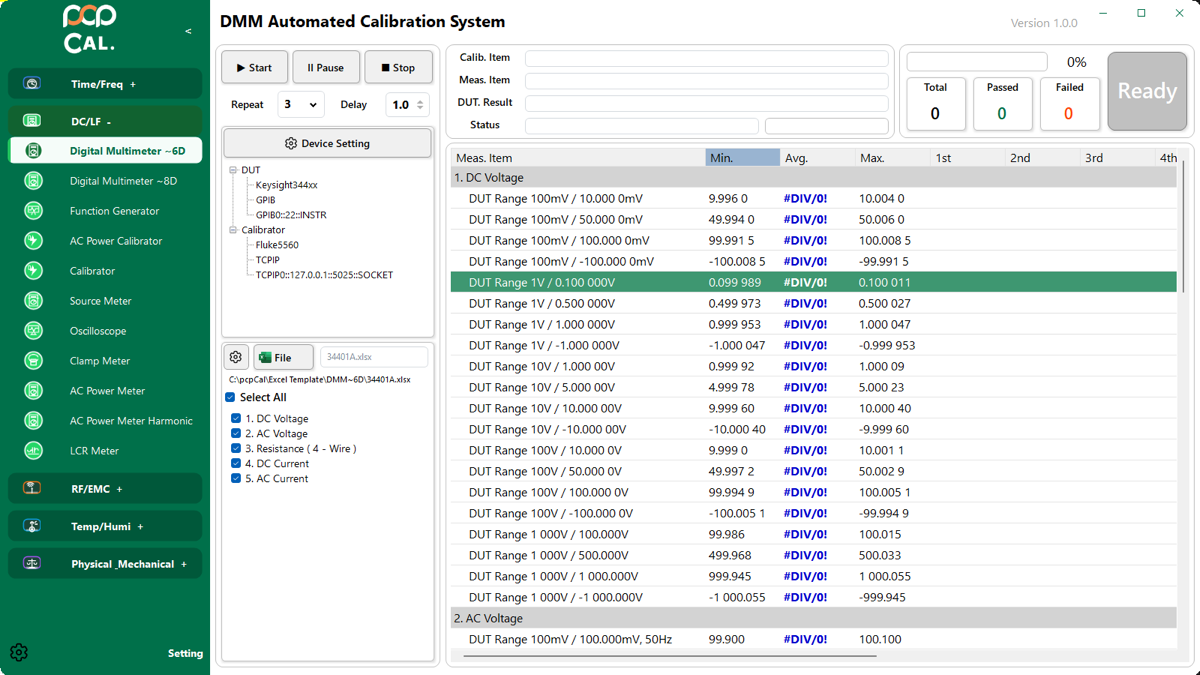Collapse the DUT tree node
The width and height of the screenshot is (1200, 675).
233,170
